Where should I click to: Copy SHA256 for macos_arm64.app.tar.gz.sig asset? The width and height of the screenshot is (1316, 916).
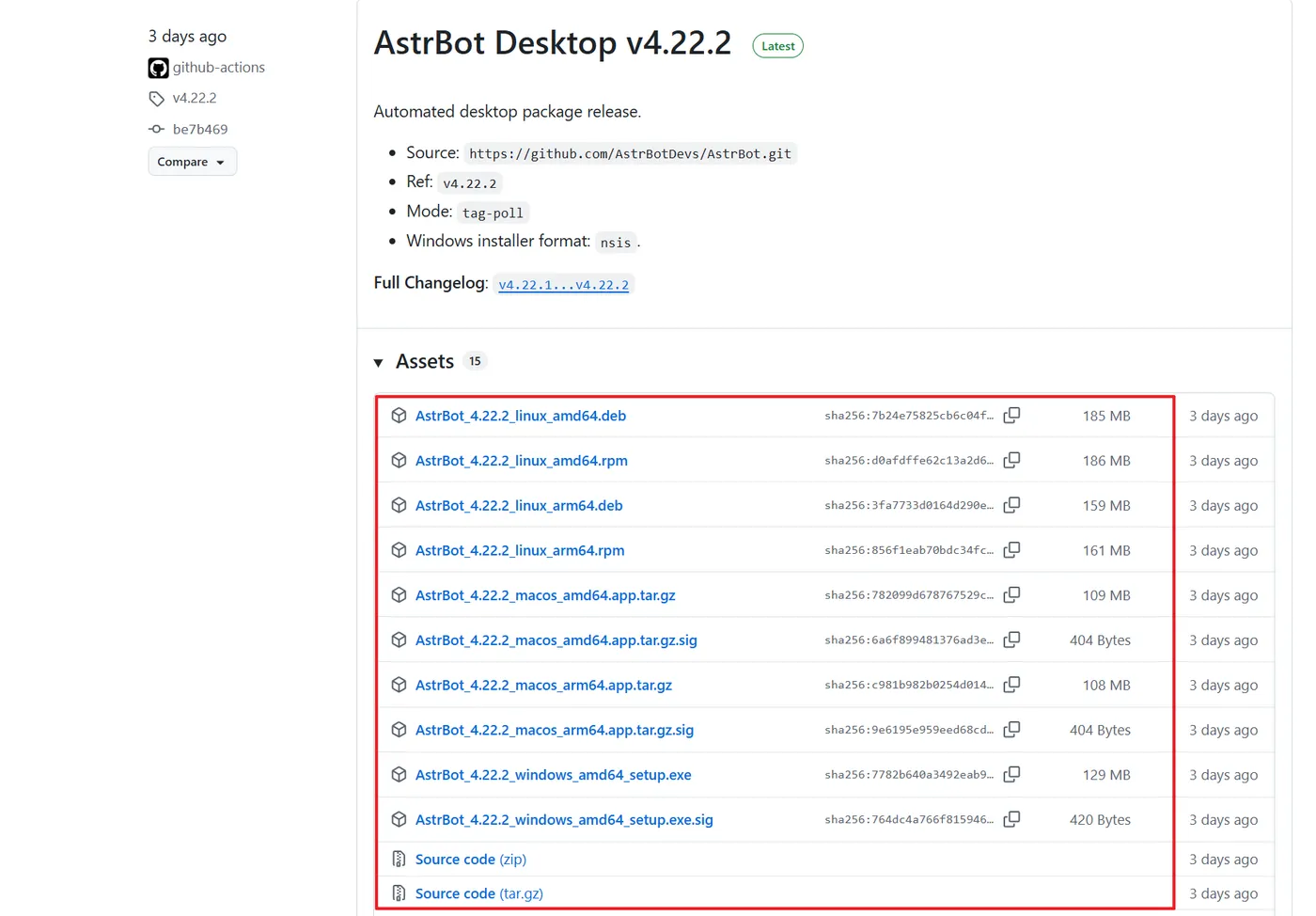[x=1011, y=730]
